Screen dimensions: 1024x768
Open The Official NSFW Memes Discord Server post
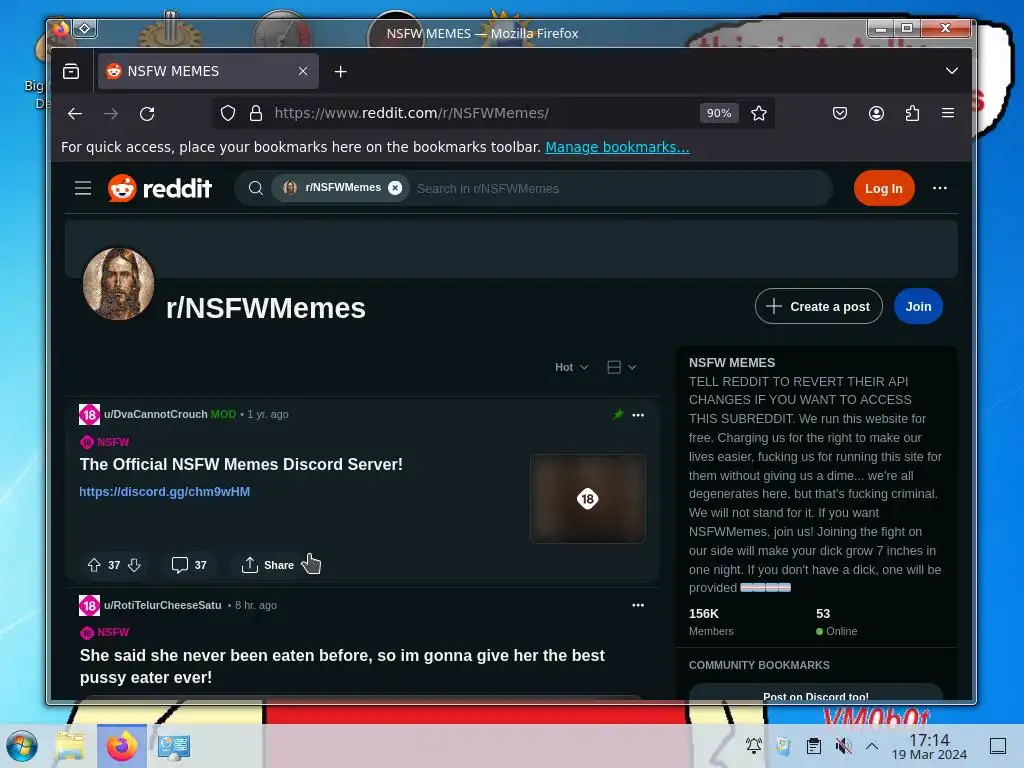[x=241, y=464]
